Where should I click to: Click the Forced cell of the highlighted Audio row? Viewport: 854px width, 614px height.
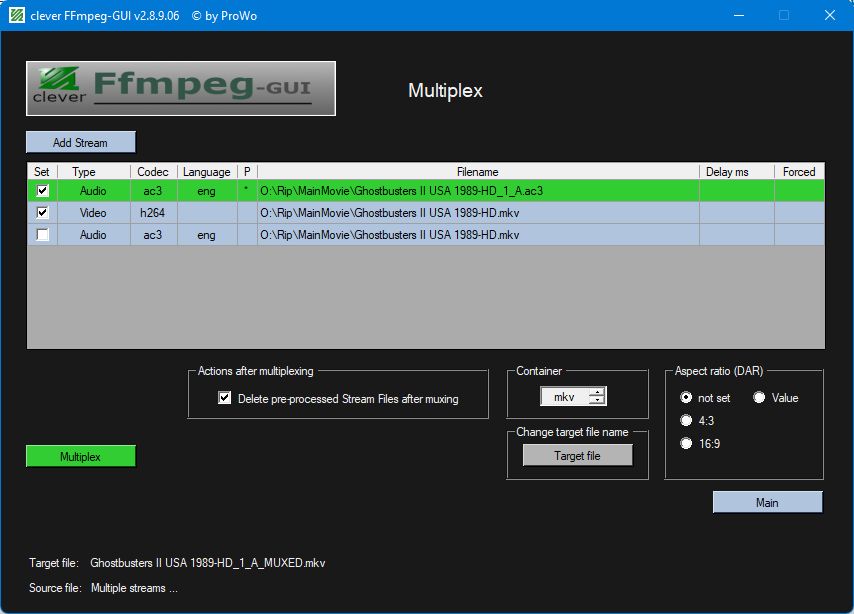pyautogui.click(x=799, y=191)
